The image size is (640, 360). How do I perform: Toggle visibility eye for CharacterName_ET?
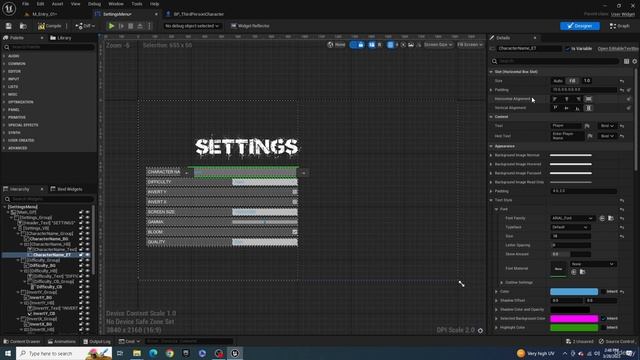(x=87, y=255)
